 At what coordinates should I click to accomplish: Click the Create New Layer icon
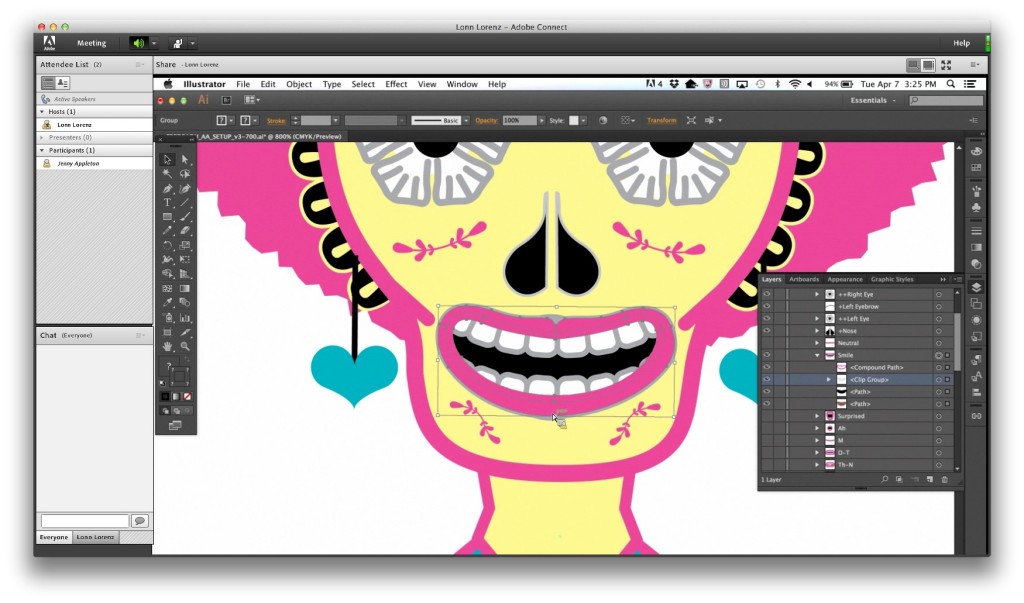(929, 480)
